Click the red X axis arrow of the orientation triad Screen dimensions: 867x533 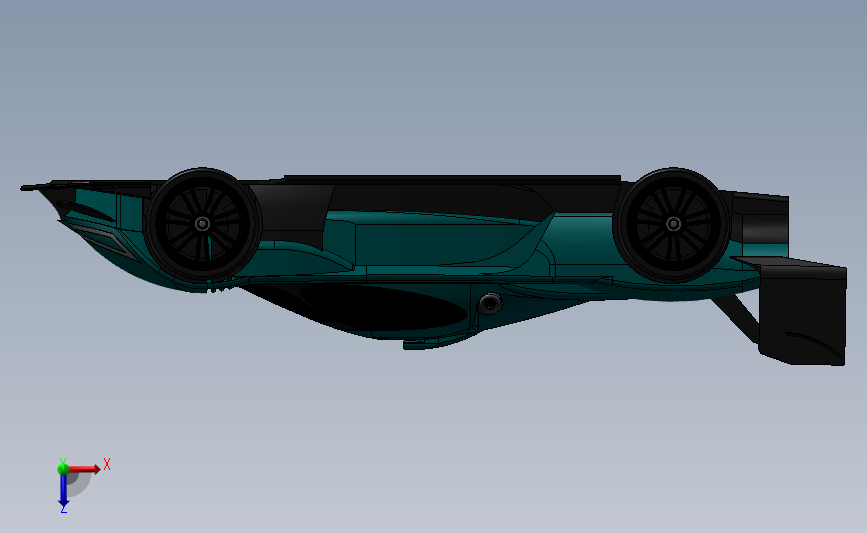[x=84, y=469]
